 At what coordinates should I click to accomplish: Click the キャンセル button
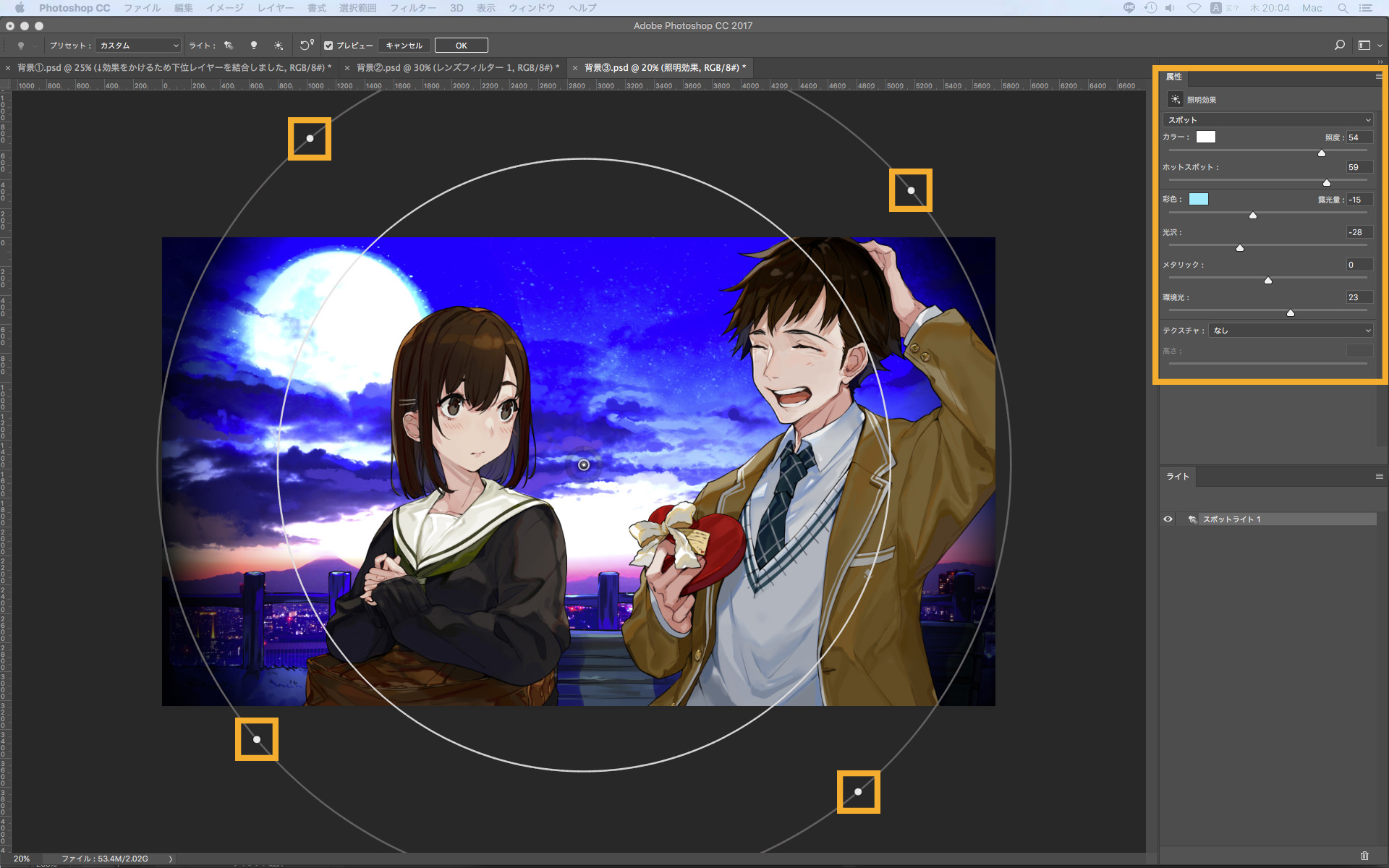[x=404, y=46]
